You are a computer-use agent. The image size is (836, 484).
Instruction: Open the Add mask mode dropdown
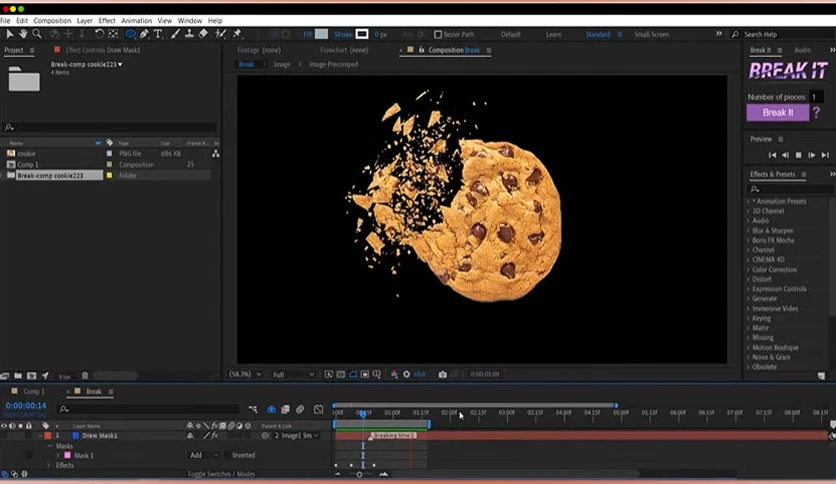click(x=204, y=455)
